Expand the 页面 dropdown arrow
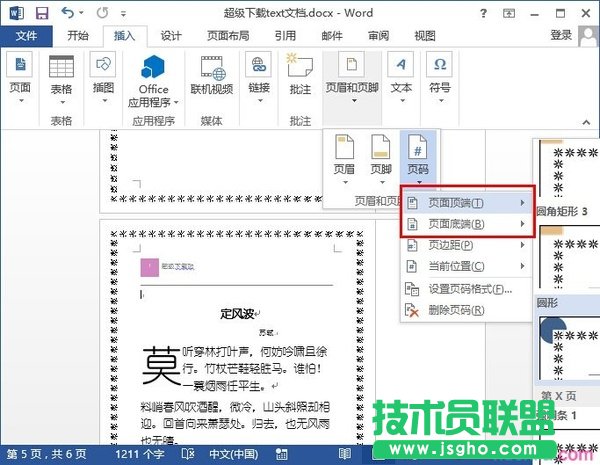600x465 pixels. pos(21,101)
